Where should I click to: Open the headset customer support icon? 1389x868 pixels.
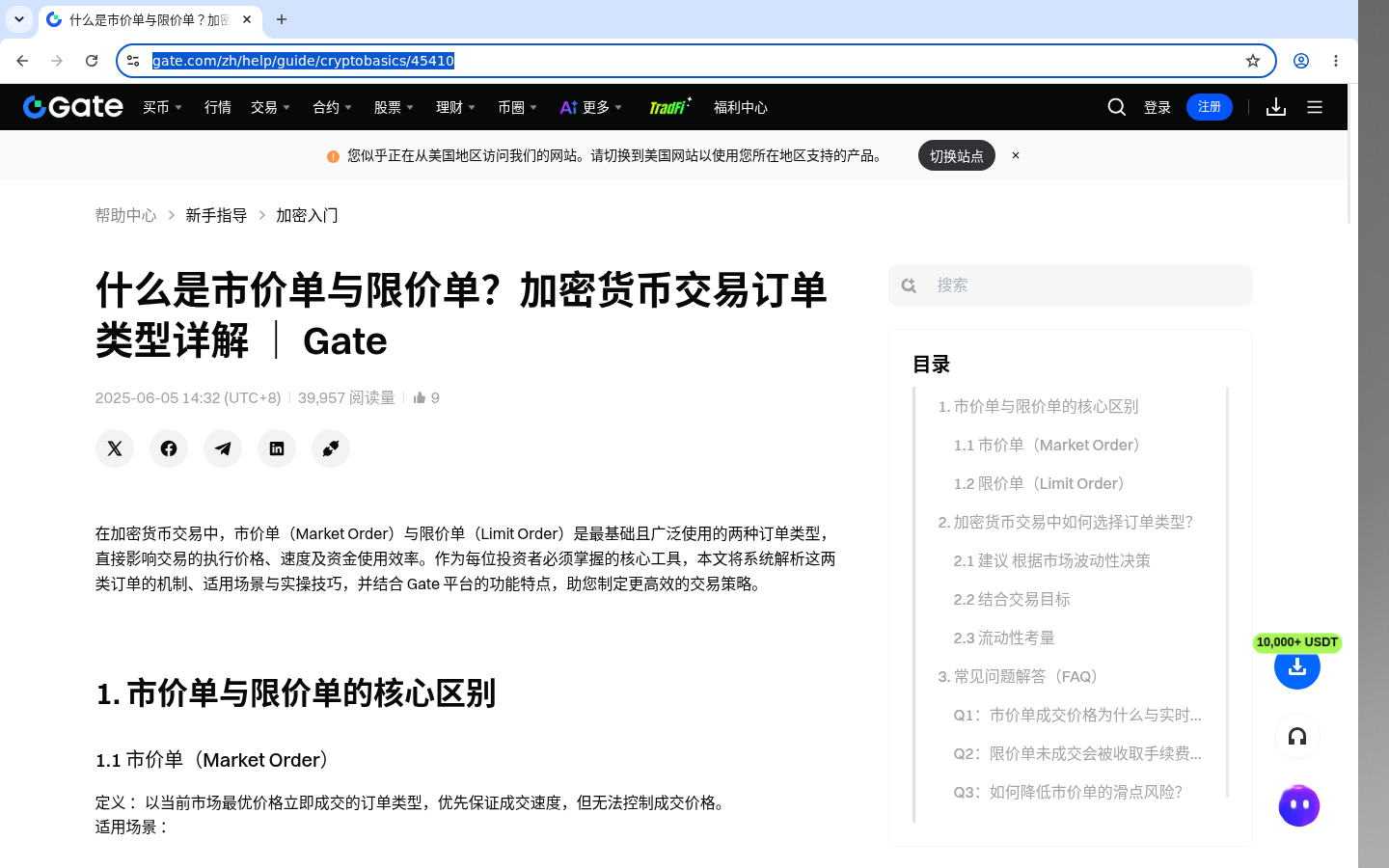click(x=1297, y=737)
